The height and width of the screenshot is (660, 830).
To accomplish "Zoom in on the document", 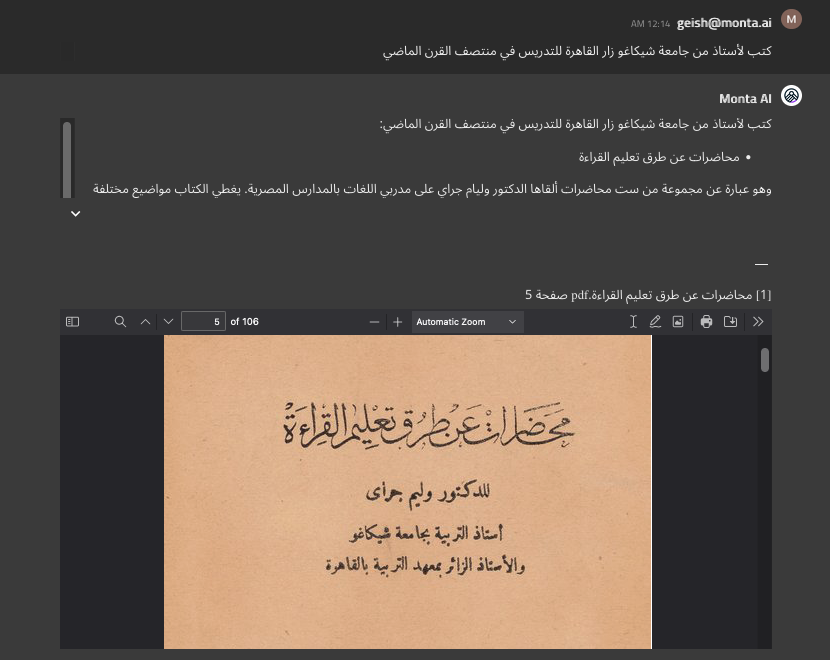I will pyautogui.click(x=397, y=321).
